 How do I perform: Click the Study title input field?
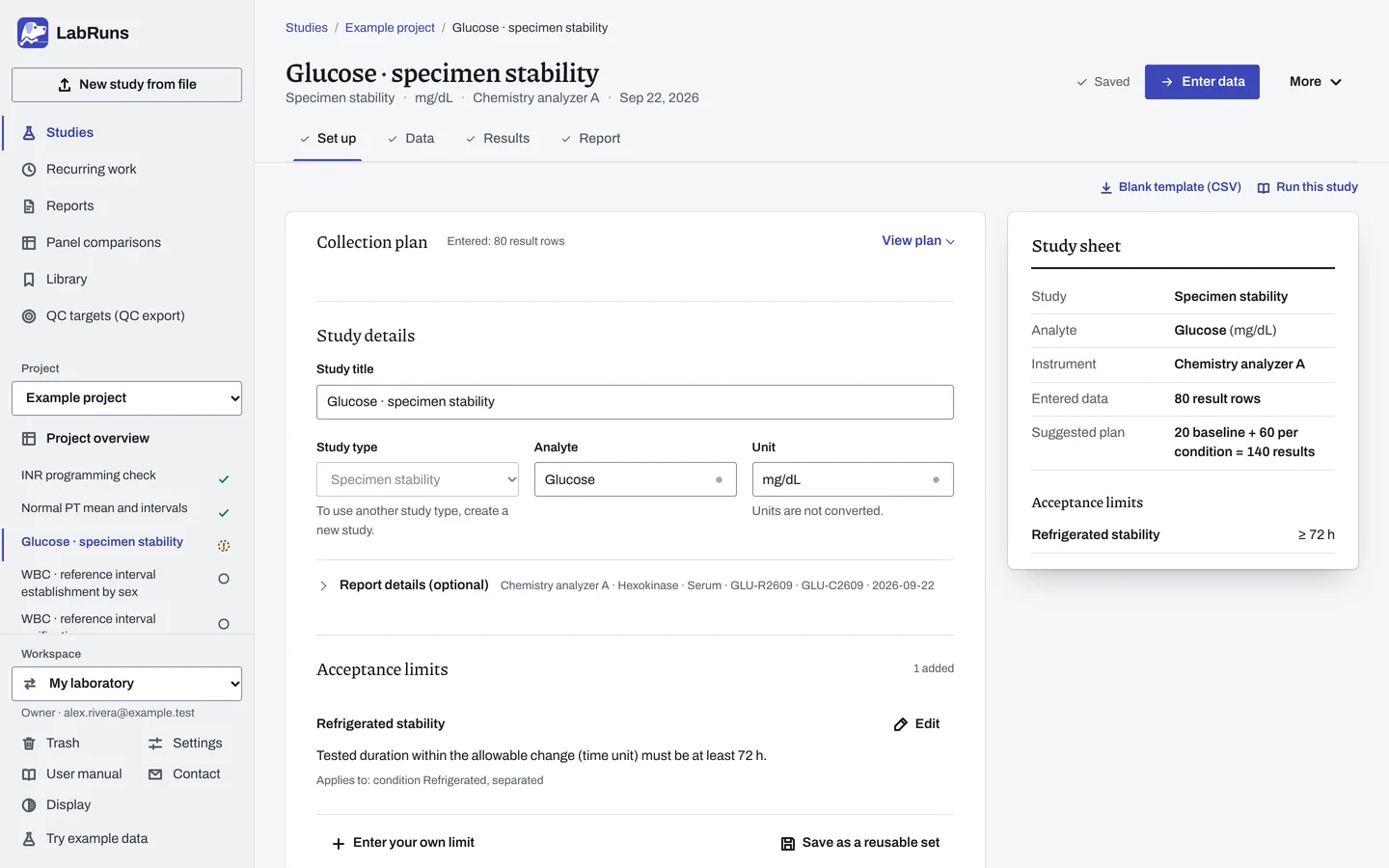tap(635, 402)
